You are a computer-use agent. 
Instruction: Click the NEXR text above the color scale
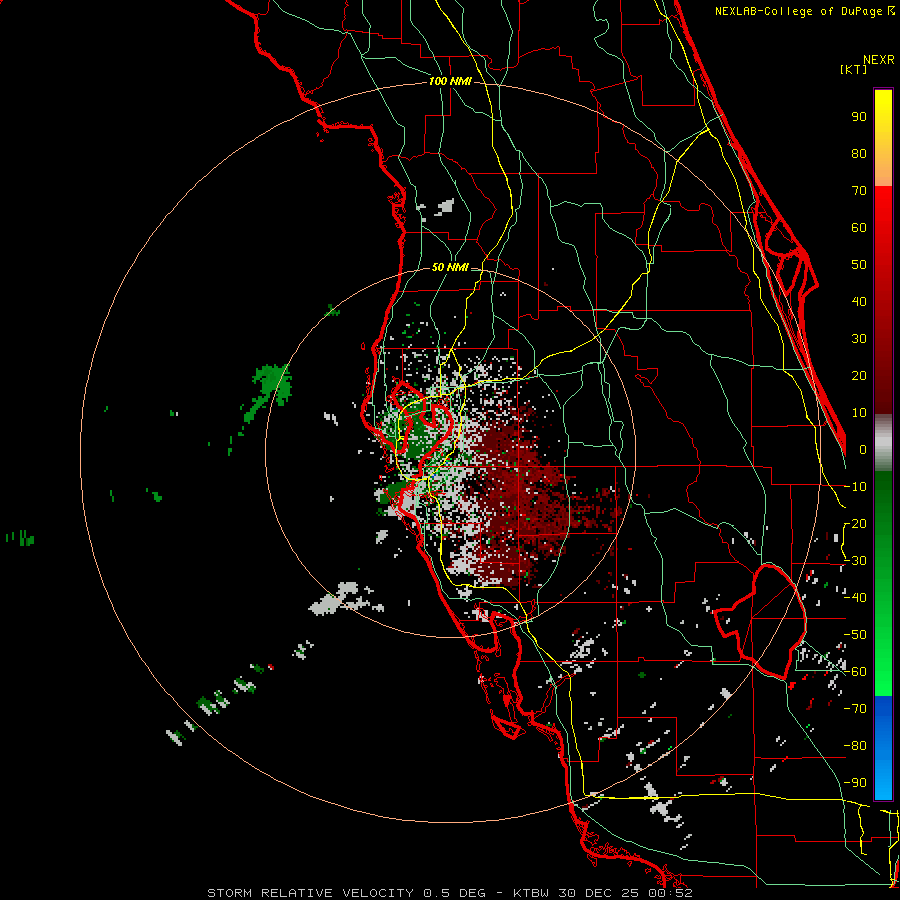(879, 60)
